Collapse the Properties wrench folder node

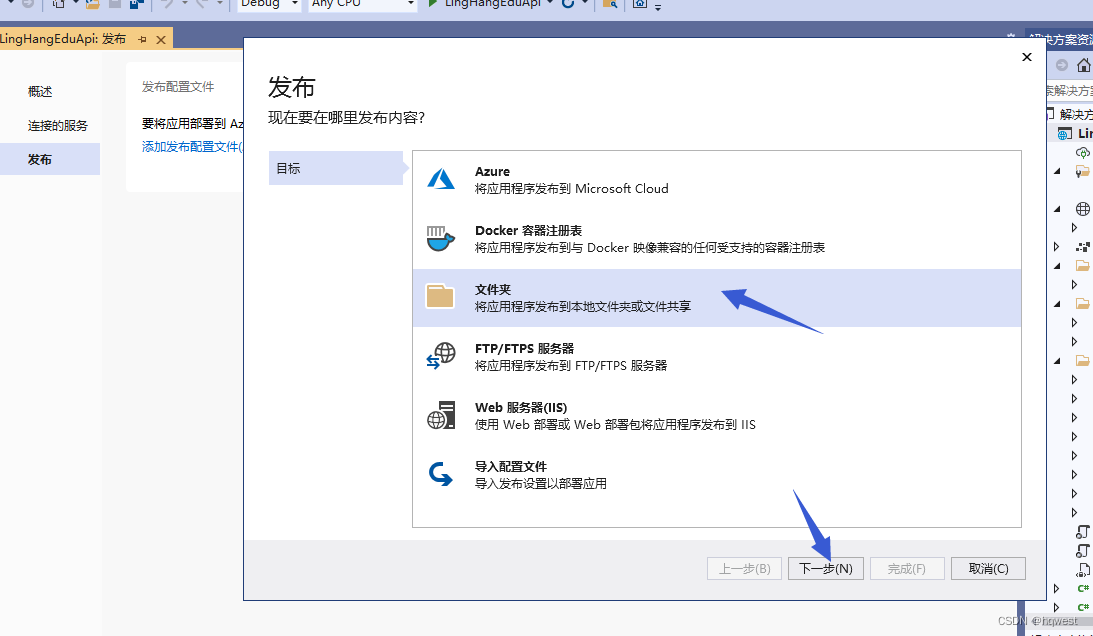point(1057,171)
